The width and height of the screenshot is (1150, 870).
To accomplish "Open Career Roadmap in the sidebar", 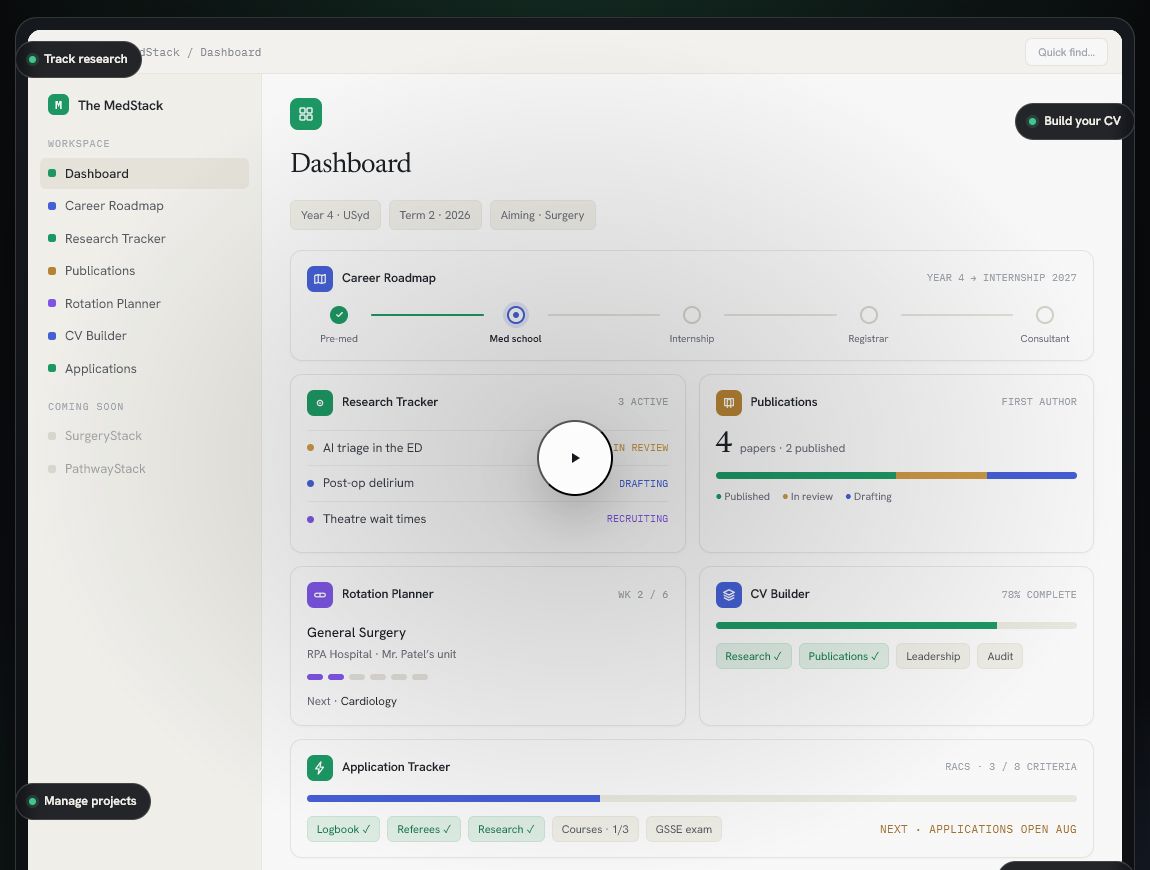I will (x=144, y=206).
